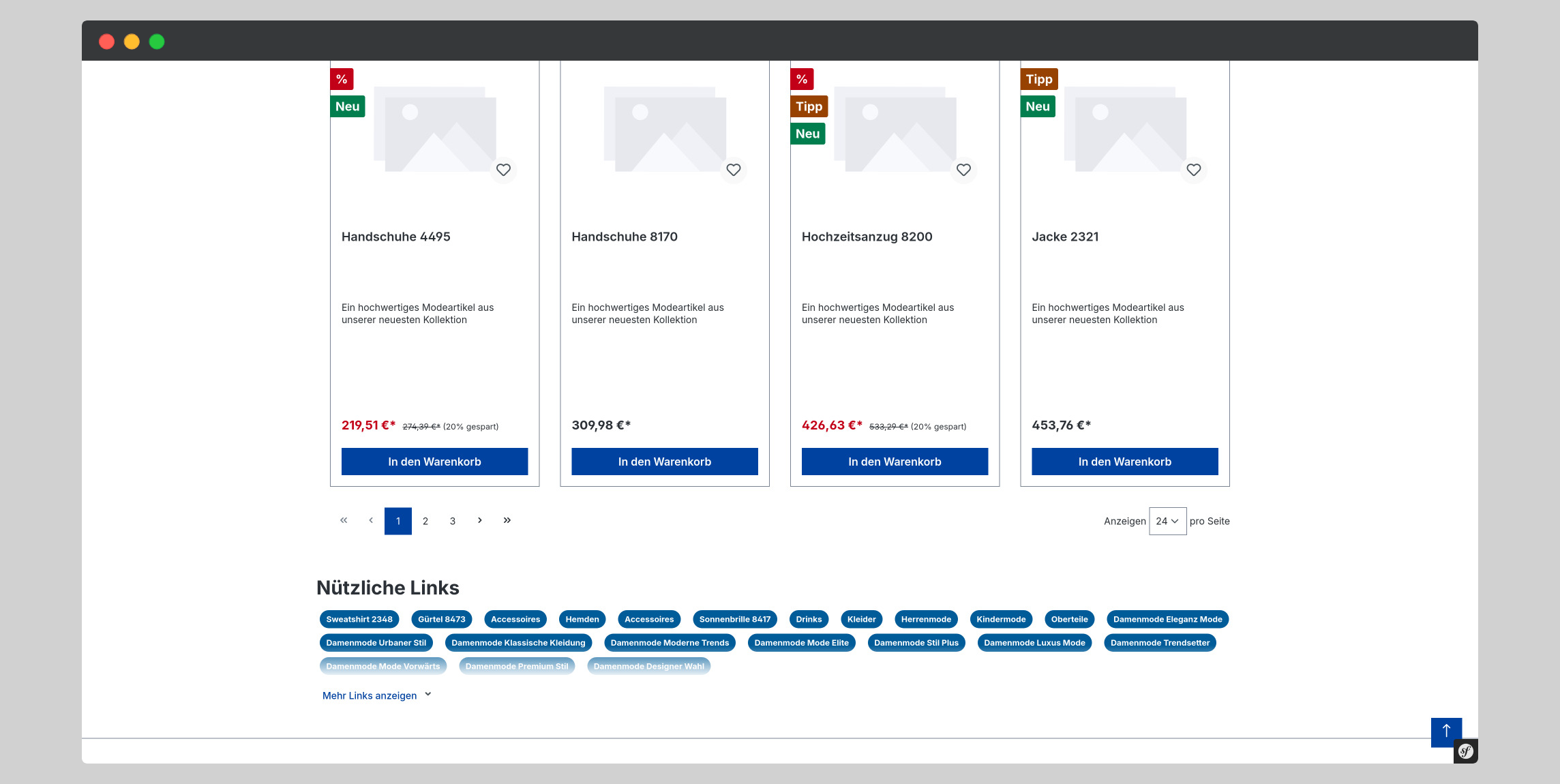Click Kindermode link tag
The height and width of the screenshot is (784, 1560).
coord(1001,619)
